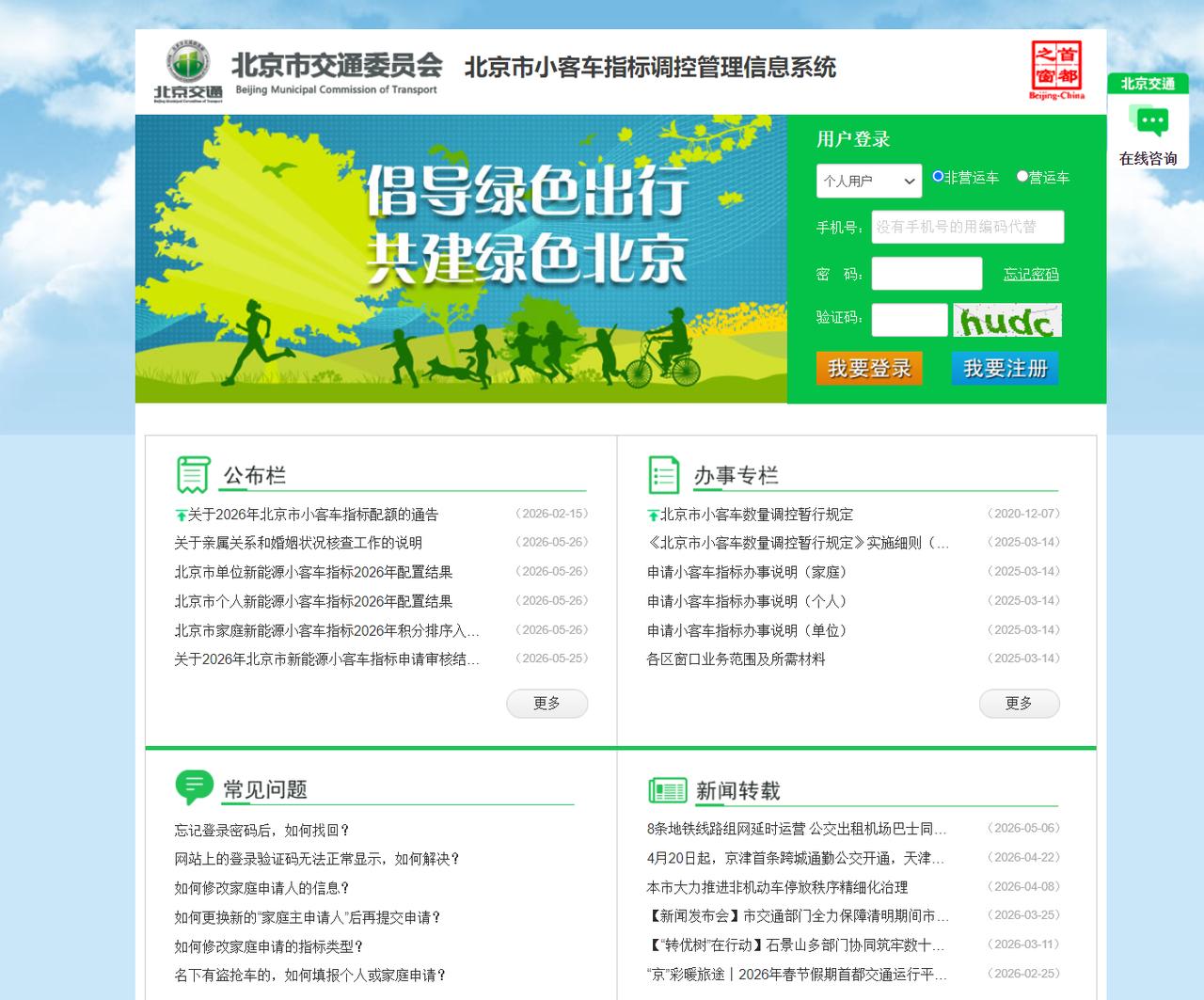Open 北京市个人新能源小客车指标2026年配置结果
This screenshot has height=1000, width=1204.
click(x=313, y=601)
